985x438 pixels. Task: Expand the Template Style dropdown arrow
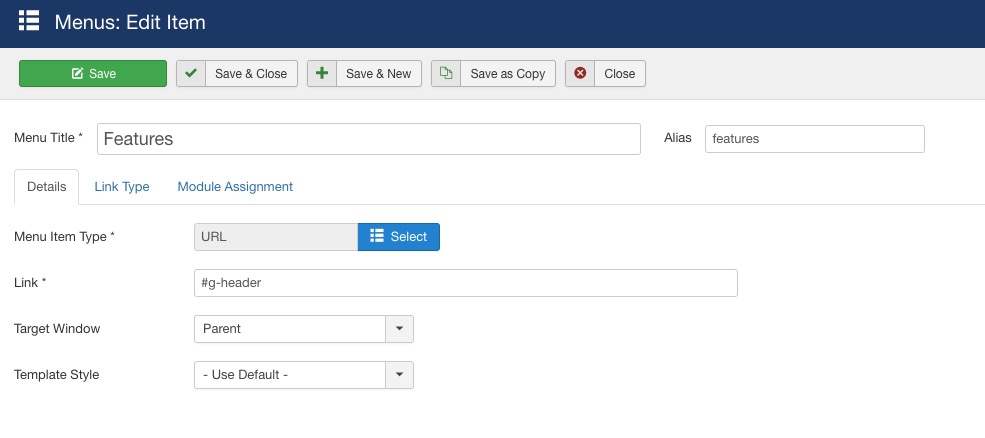(400, 375)
